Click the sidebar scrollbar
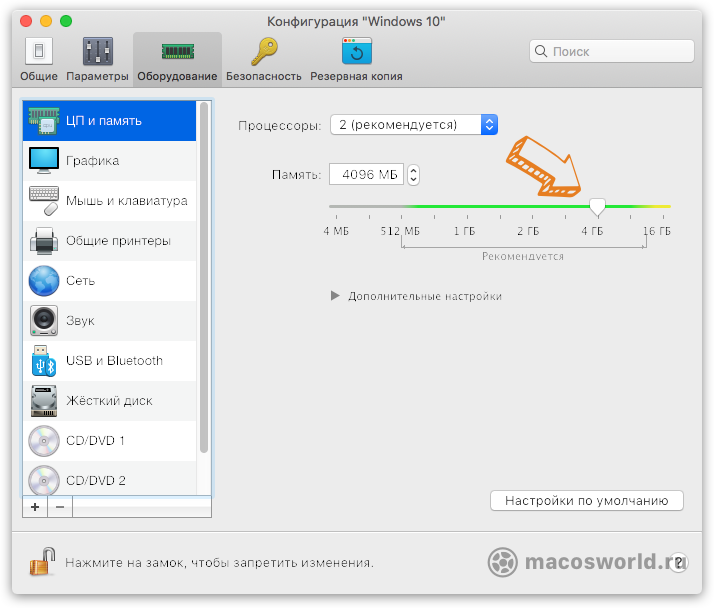This screenshot has width=714, height=608. click(204, 278)
